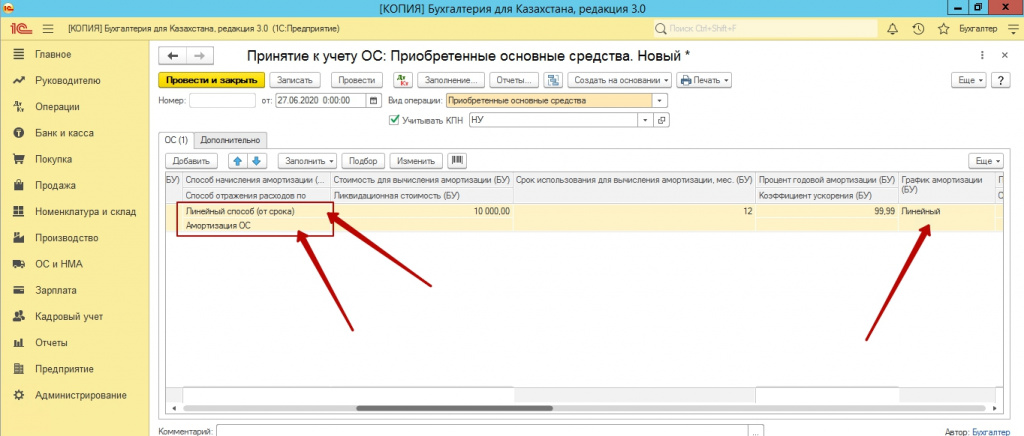Image resolution: width=1024 pixels, height=436 pixels.
Task: Expand Заполнить dropdown
Action: pyautogui.click(x=307, y=161)
